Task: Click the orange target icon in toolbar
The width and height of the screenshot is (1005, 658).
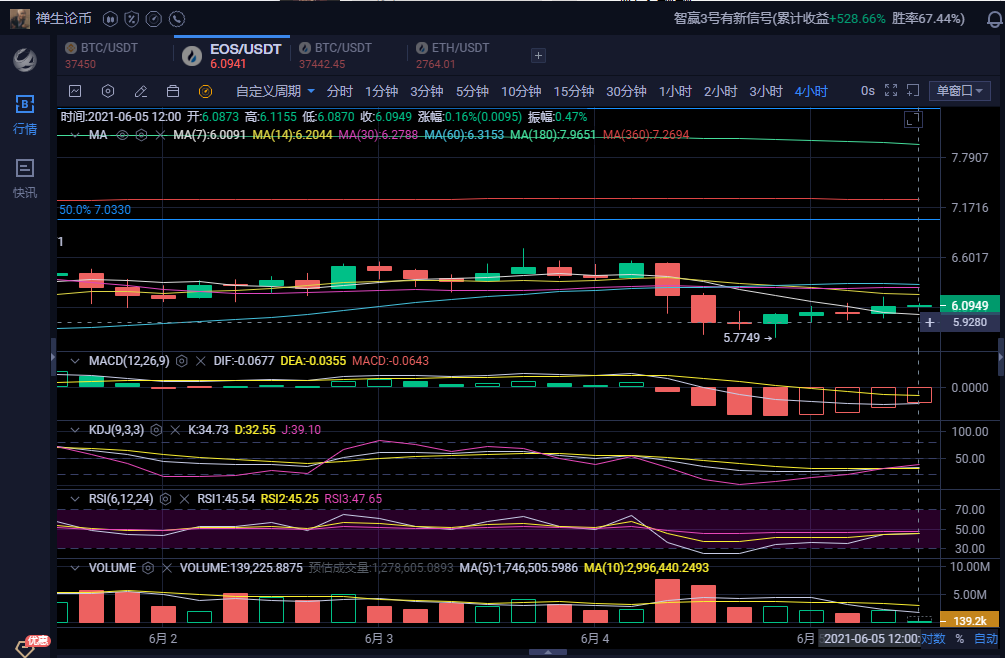Action: tap(205, 92)
